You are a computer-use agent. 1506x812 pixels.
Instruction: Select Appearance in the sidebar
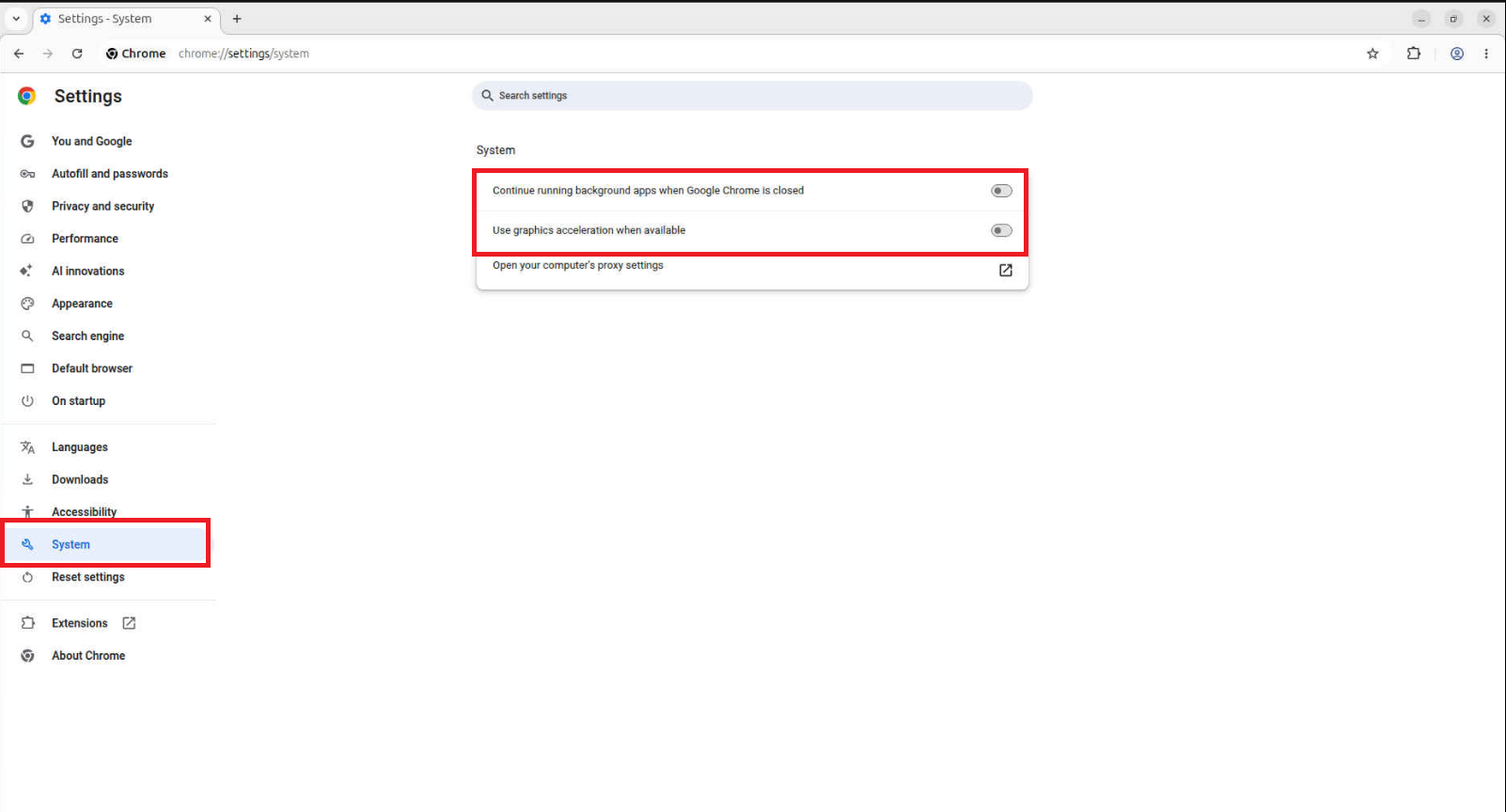82,304
